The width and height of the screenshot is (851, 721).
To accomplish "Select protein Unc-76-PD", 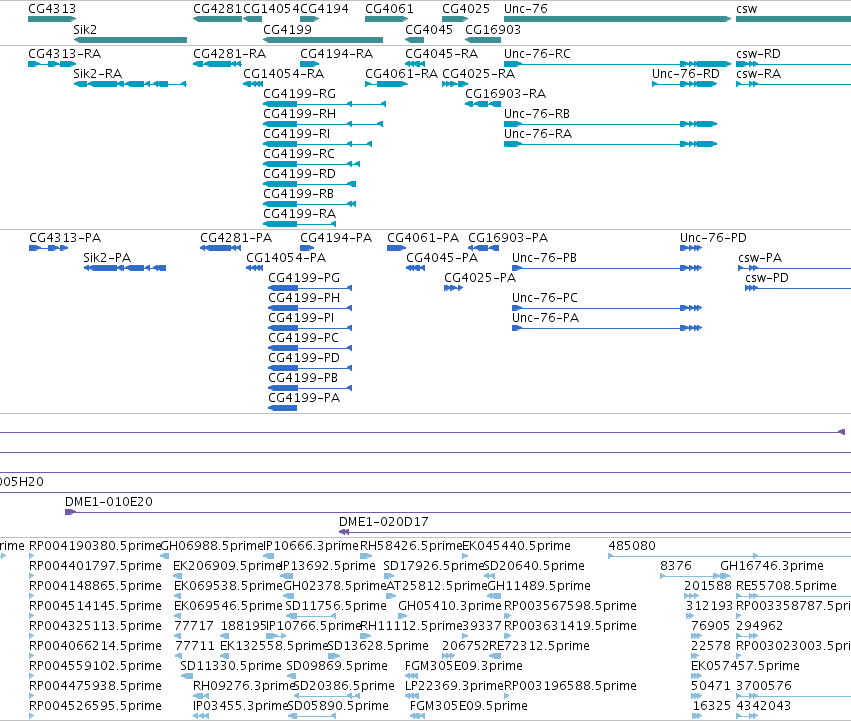I will point(691,248).
